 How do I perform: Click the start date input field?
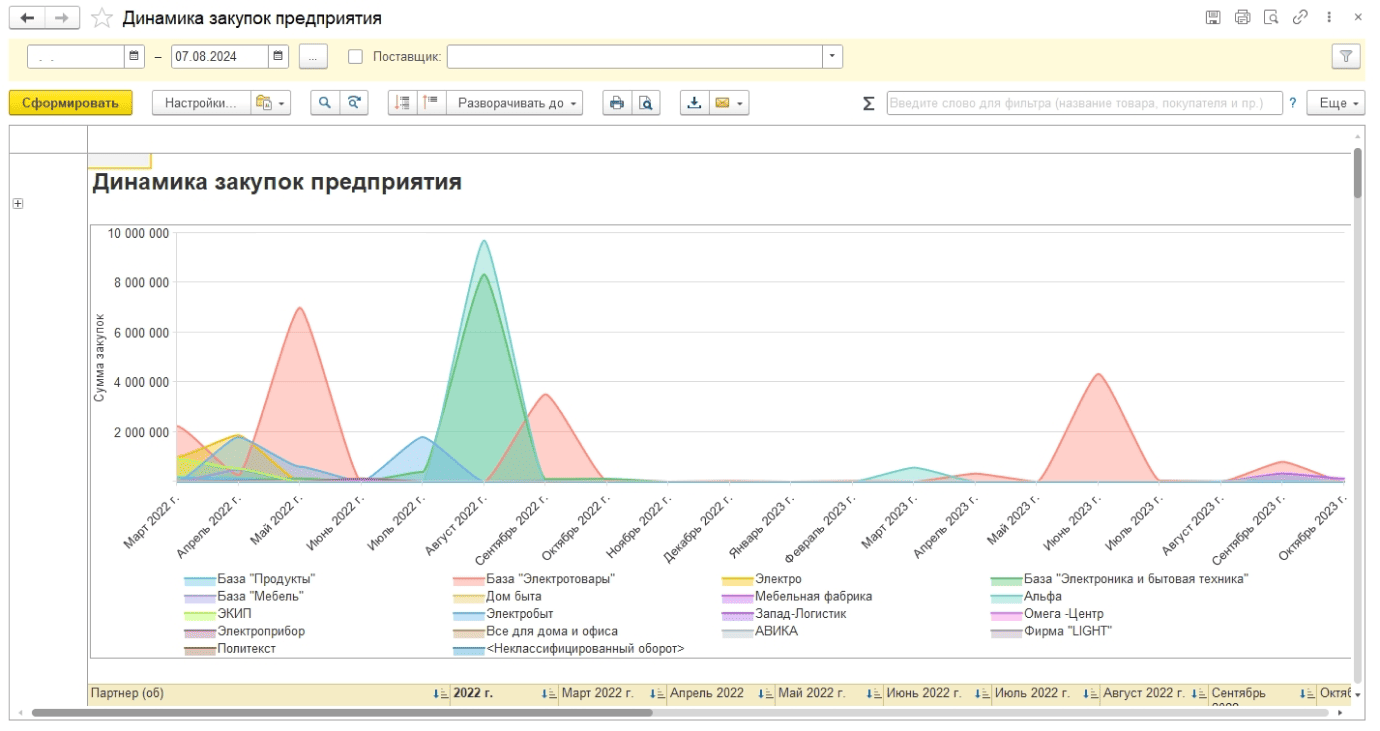(x=76, y=57)
